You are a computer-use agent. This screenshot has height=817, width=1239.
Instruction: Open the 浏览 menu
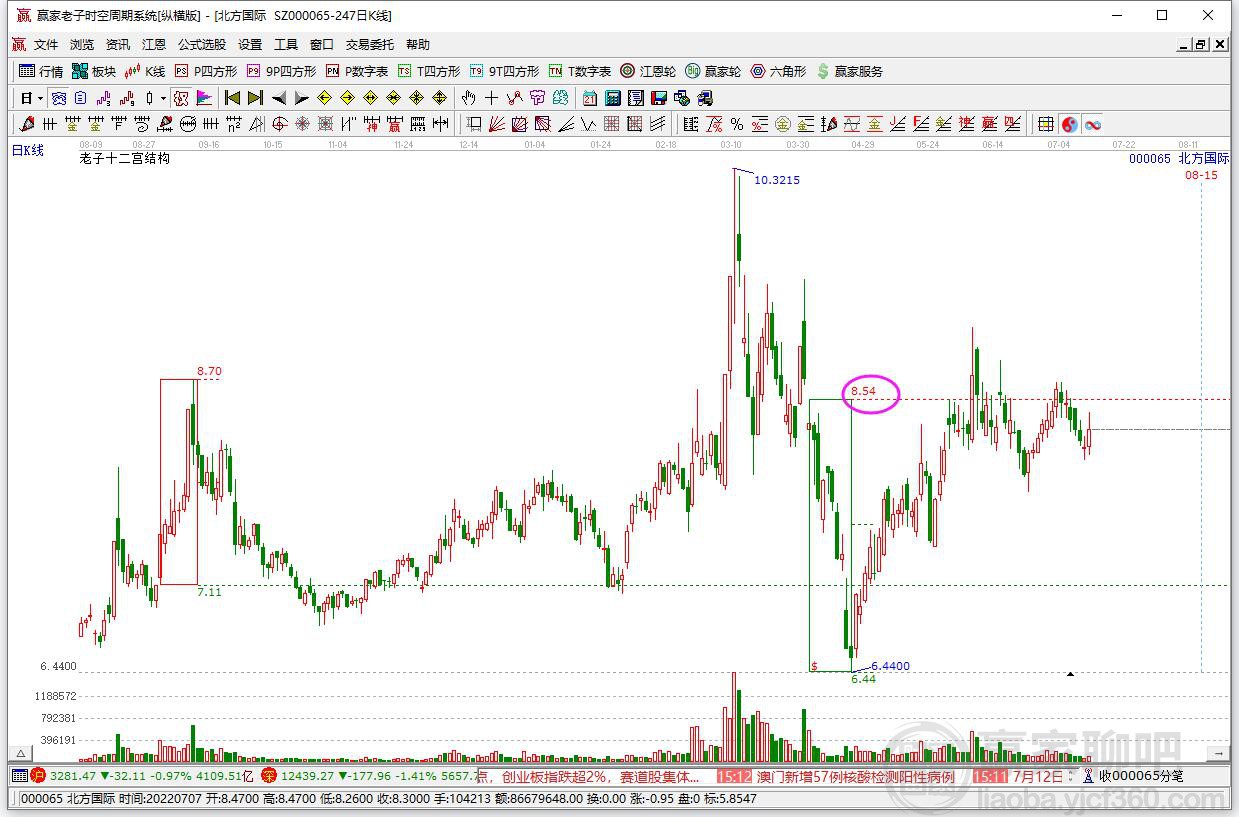[82, 45]
